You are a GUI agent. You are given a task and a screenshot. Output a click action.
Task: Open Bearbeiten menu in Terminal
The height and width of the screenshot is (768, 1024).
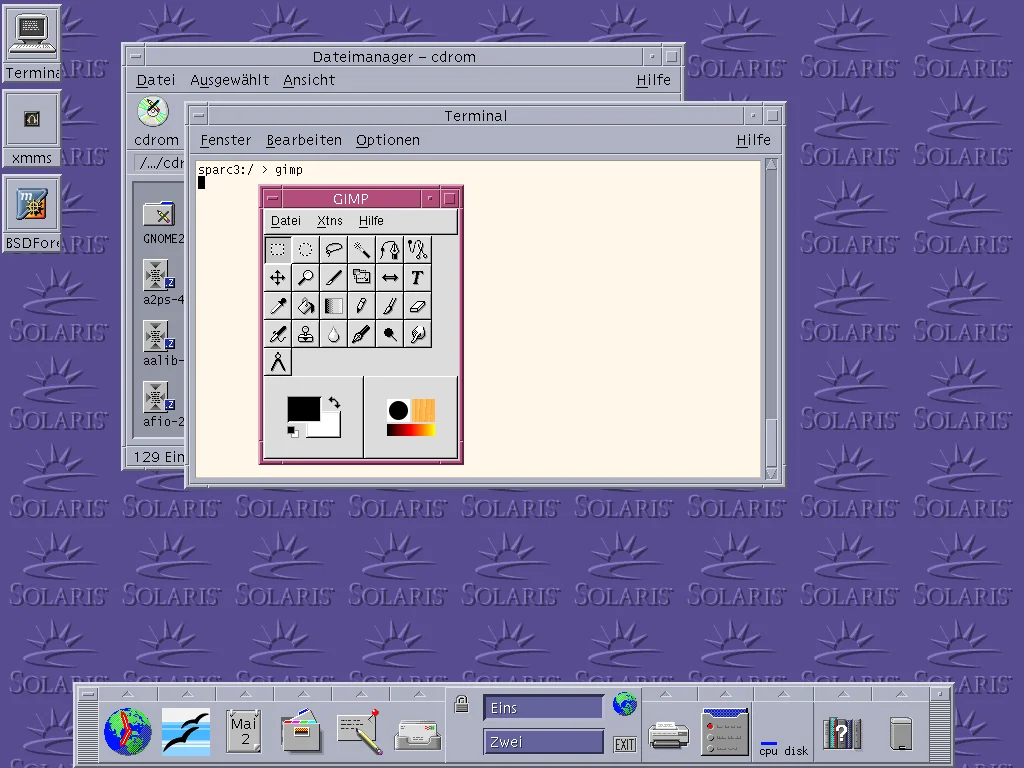point(304,140)
